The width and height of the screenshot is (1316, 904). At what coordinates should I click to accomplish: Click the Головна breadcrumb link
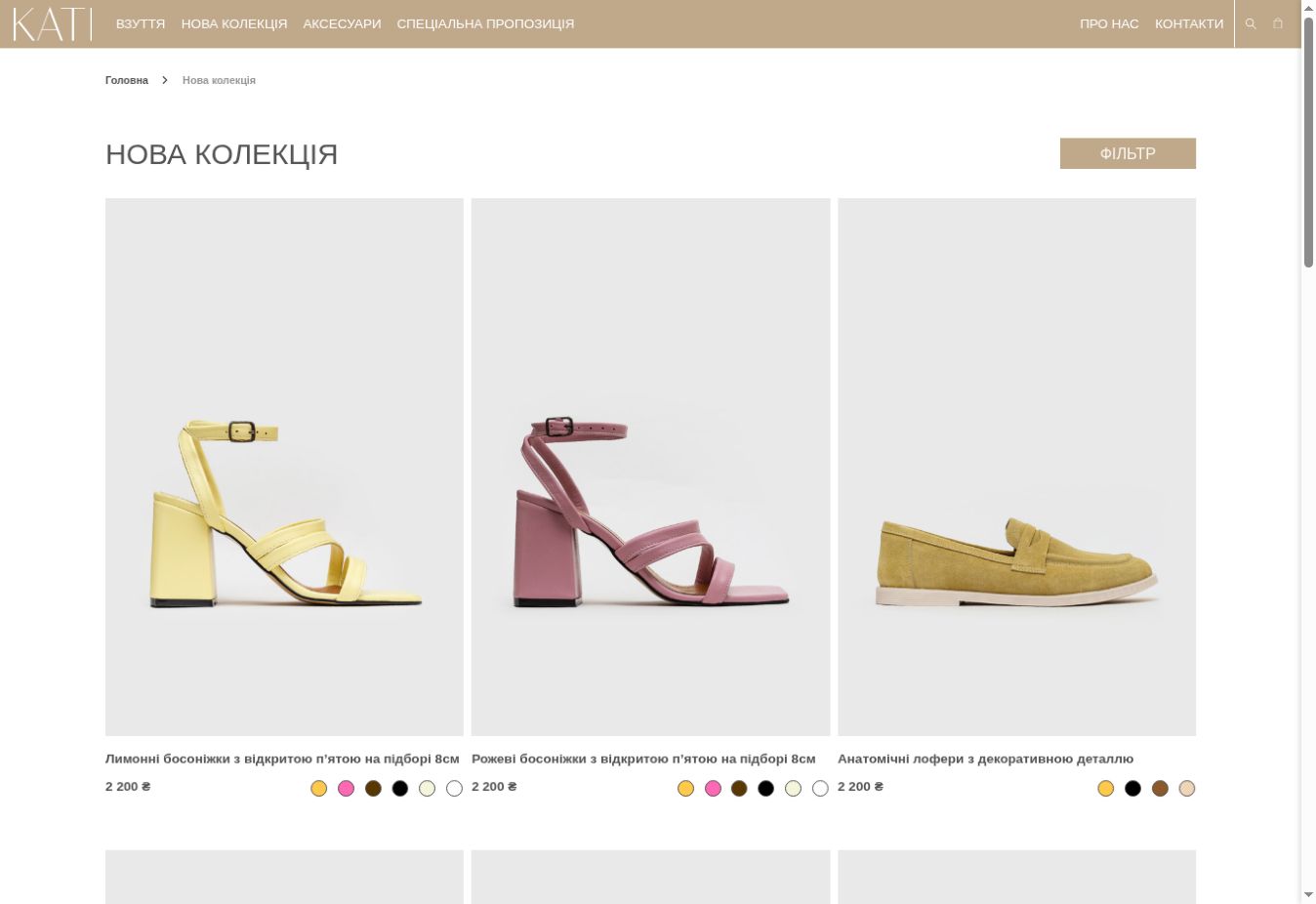click(x=127, y=80)
